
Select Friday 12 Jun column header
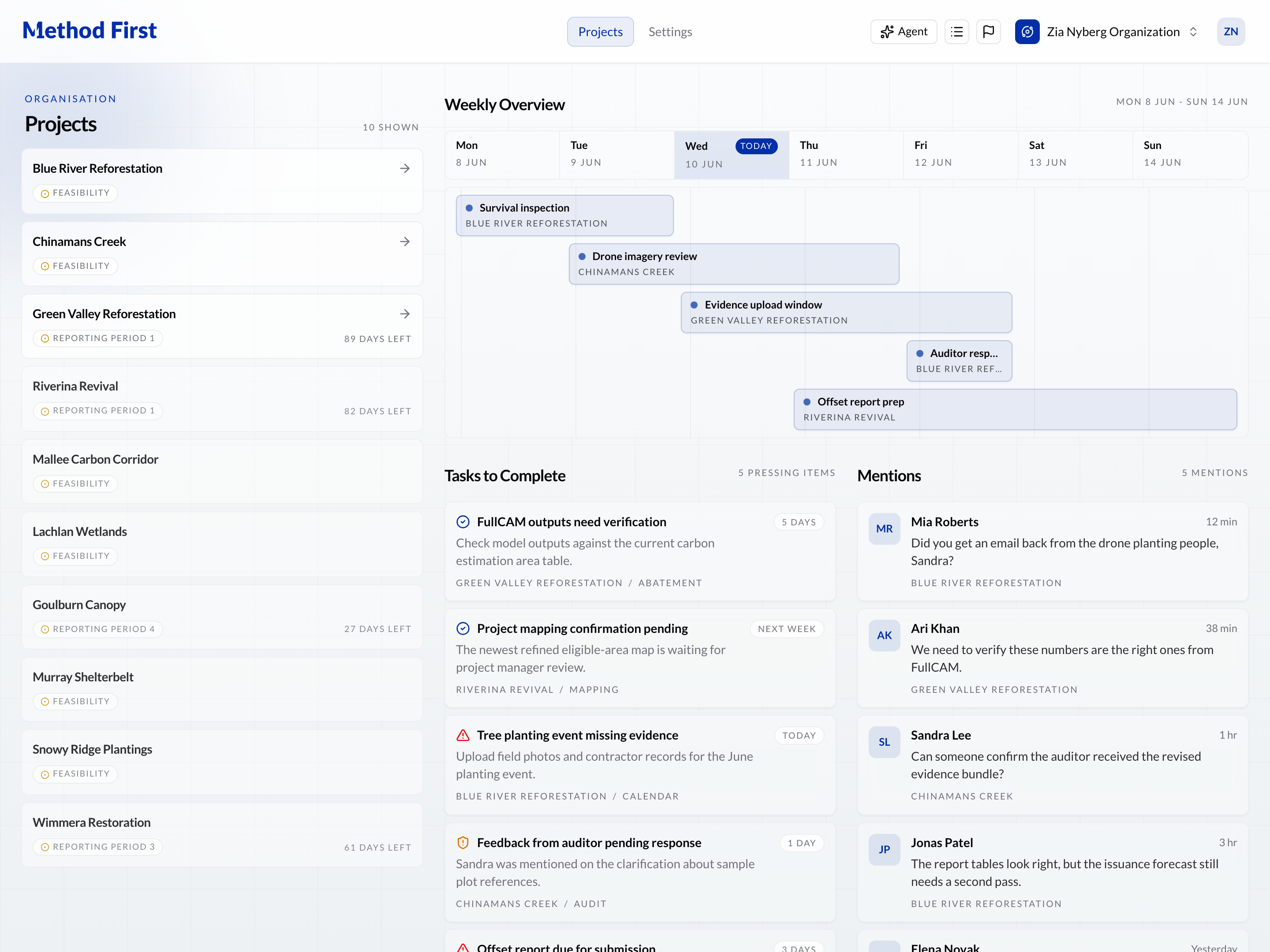[x=960, y=154]
